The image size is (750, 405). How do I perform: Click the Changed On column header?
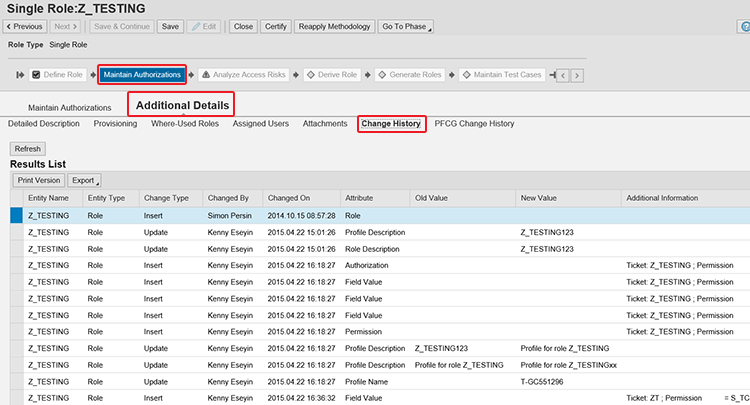289,198
